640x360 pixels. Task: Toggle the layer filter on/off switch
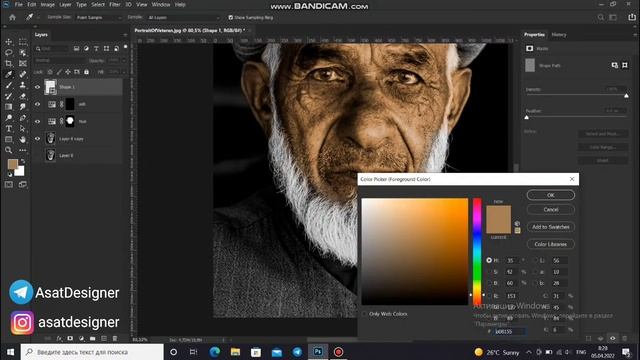pyautogui.click(x=125, y=47)
